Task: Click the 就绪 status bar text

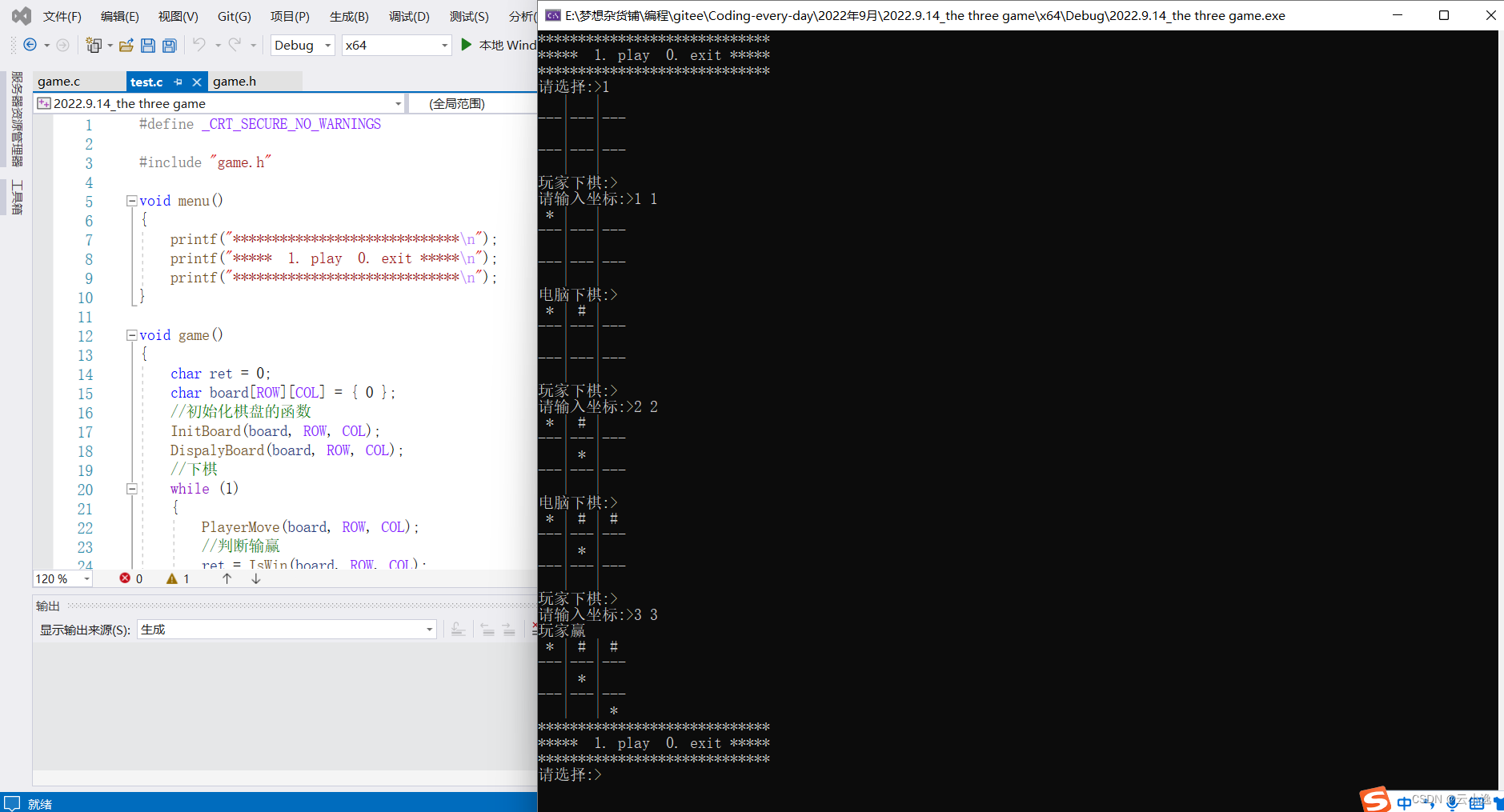Action: pos(40,804)
